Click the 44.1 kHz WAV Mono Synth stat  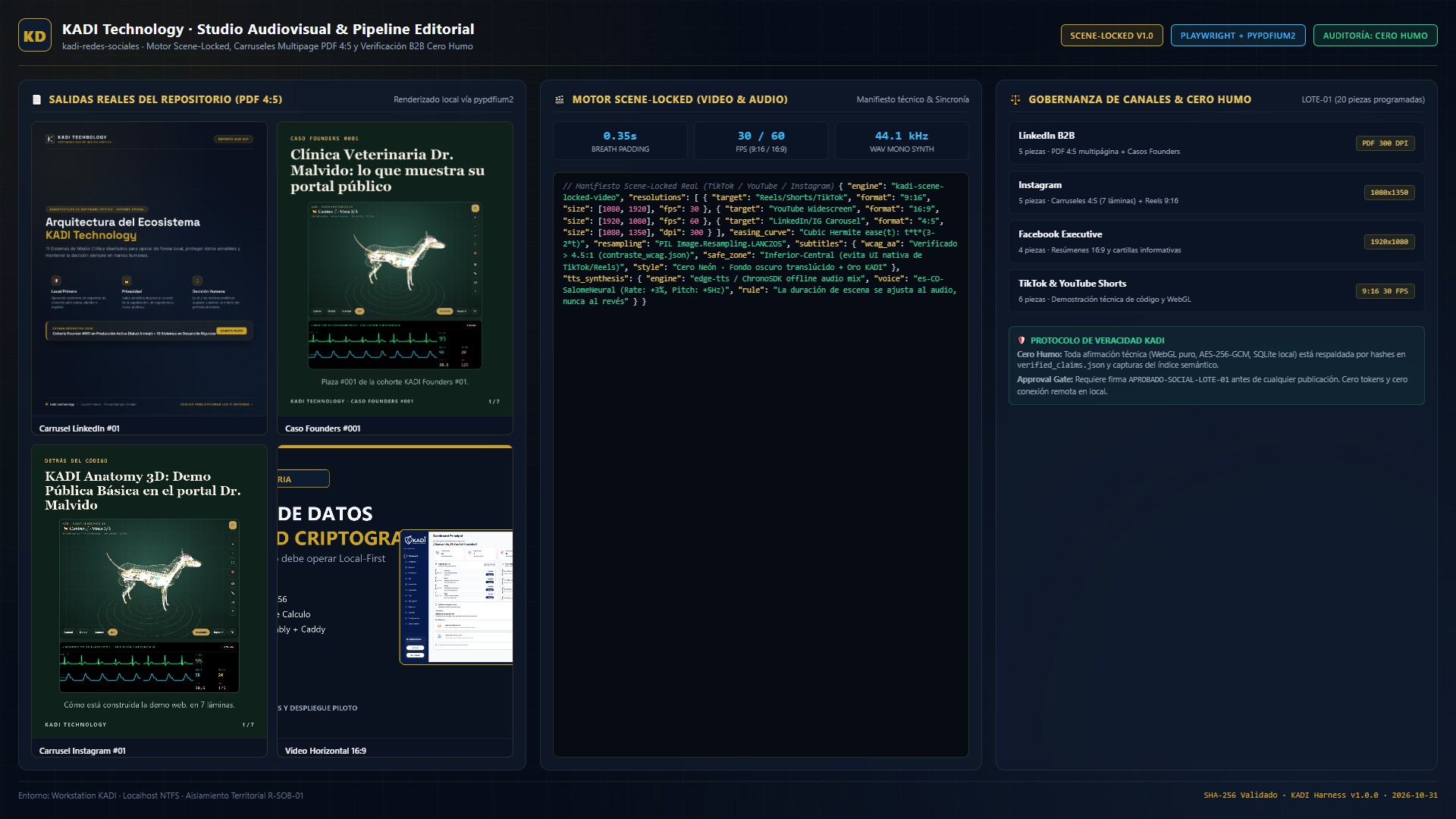(902, 141)
